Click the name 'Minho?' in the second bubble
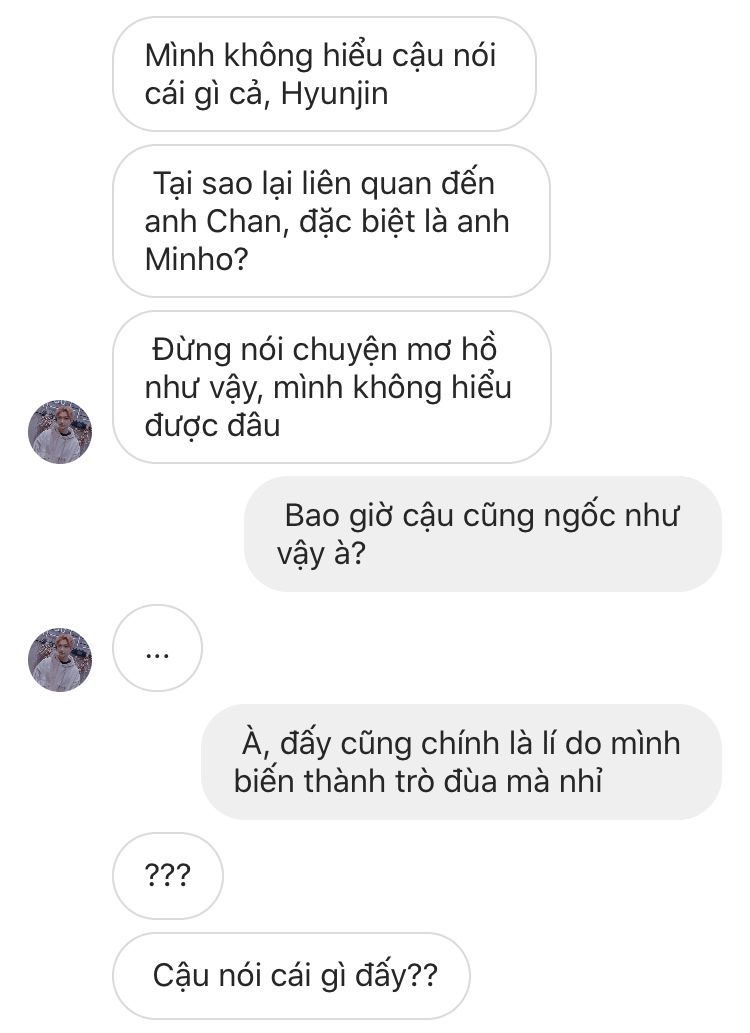This screenshot has width=750, height=1033. (x=196, y=259)
